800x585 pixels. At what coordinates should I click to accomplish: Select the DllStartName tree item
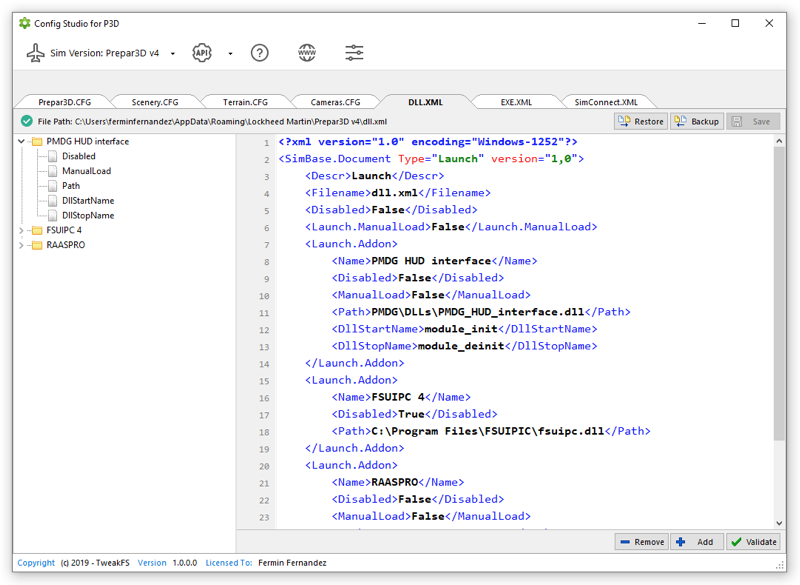pyautogui.click(x=88, y=200)
